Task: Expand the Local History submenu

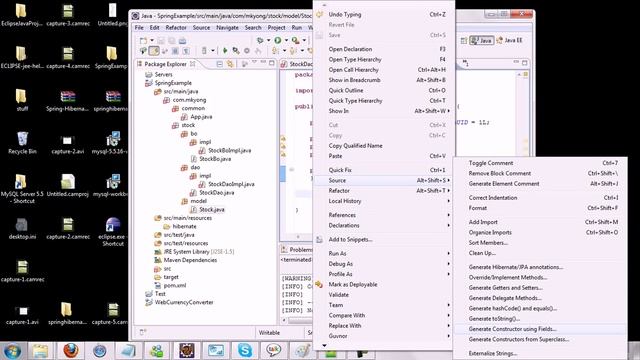Action: tap(383, 201)
